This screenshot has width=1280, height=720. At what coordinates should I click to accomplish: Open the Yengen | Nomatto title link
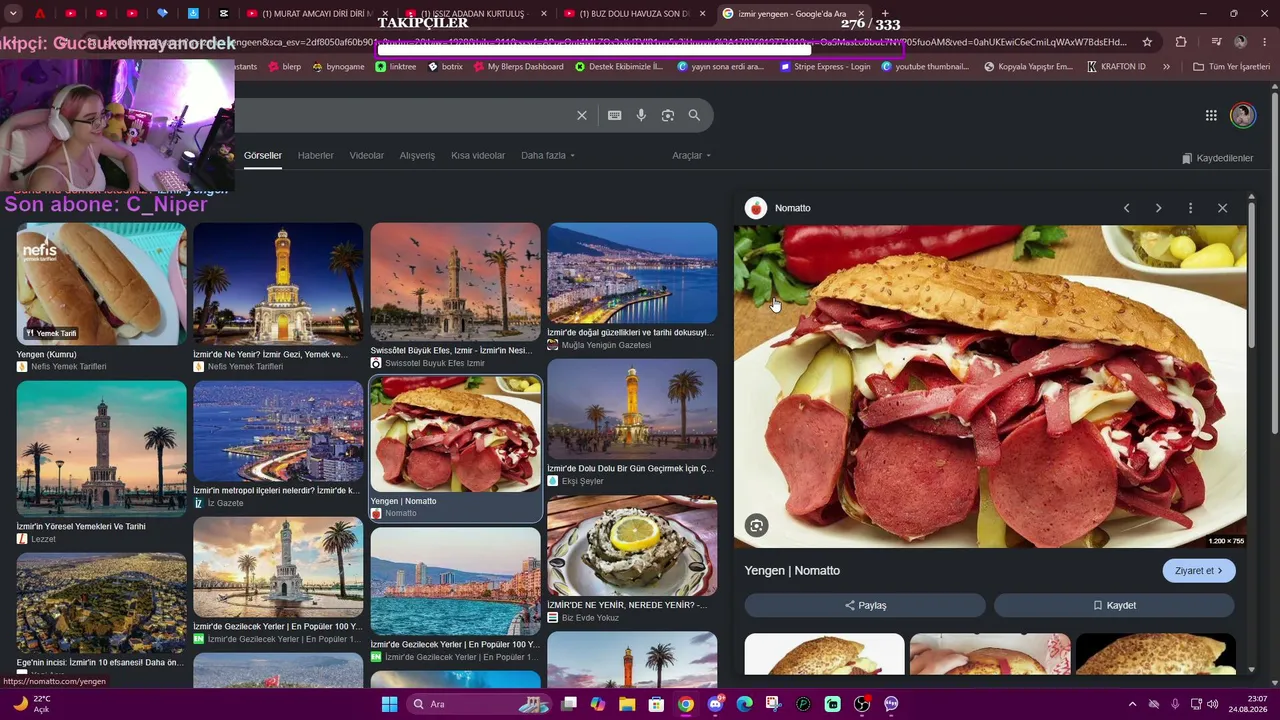coord(792,571)
